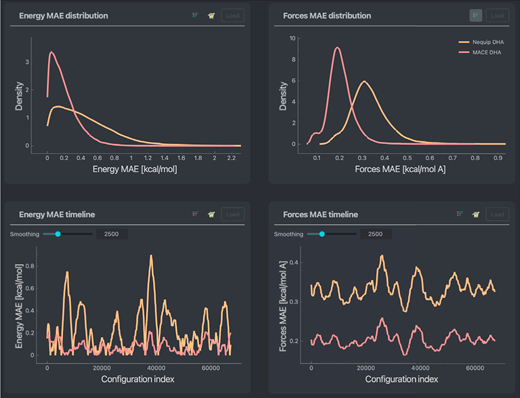
Task: Click Load button in Energy MAE distribution panel
Action: (233, 16)
